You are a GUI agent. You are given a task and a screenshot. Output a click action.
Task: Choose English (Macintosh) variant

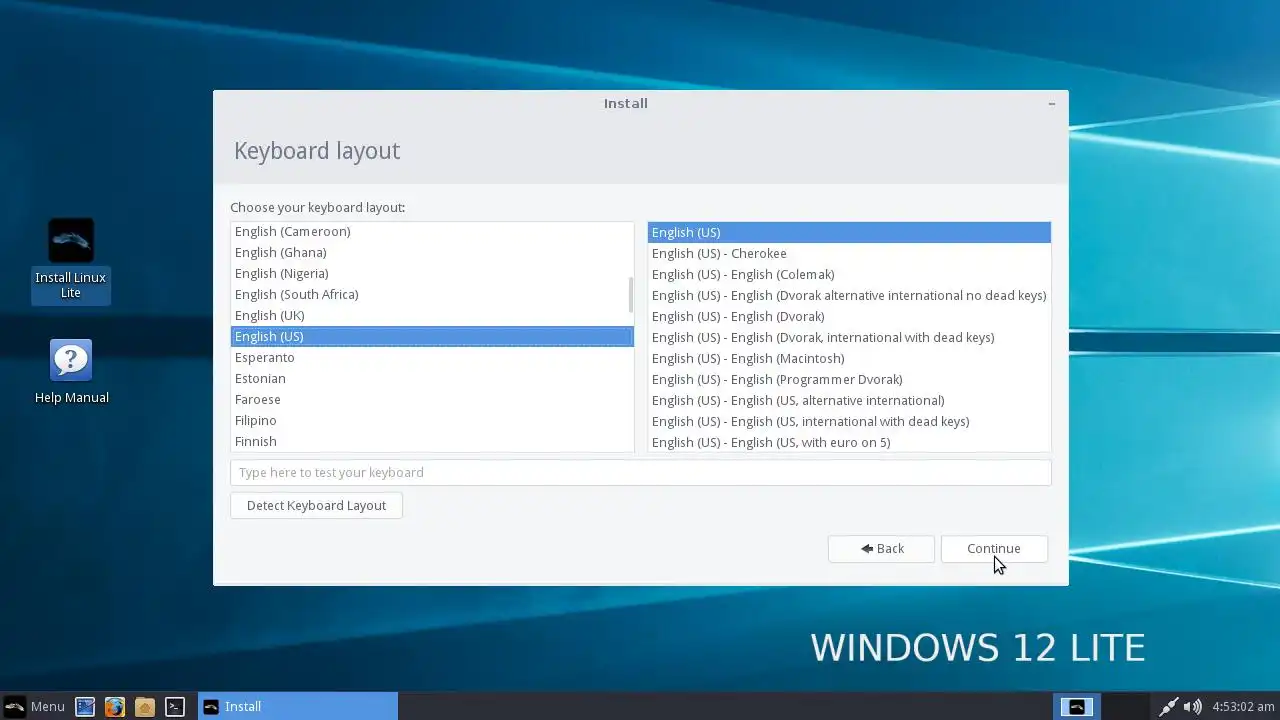tap(849, 358)
